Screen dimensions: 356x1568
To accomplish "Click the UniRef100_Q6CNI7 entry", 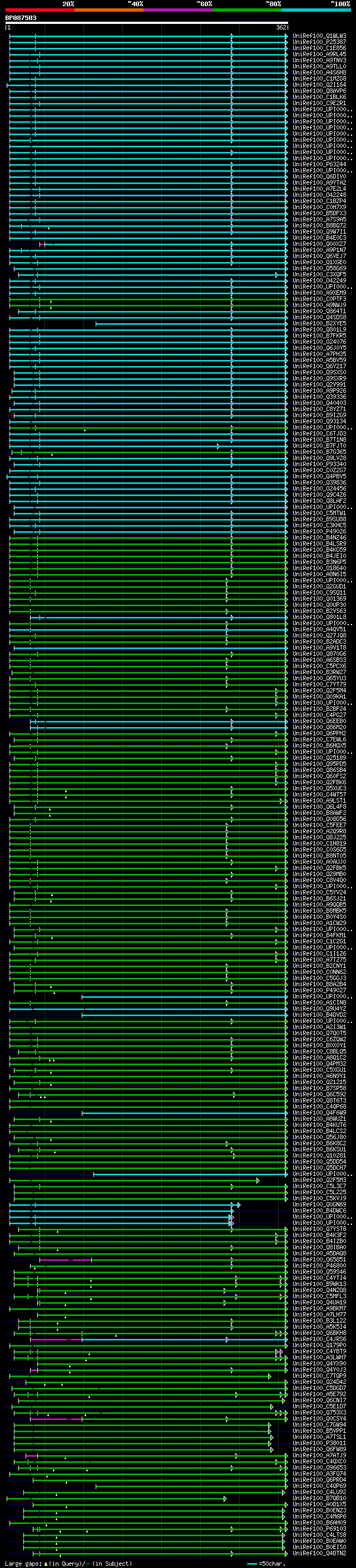I will click(x=319, y=1400).
